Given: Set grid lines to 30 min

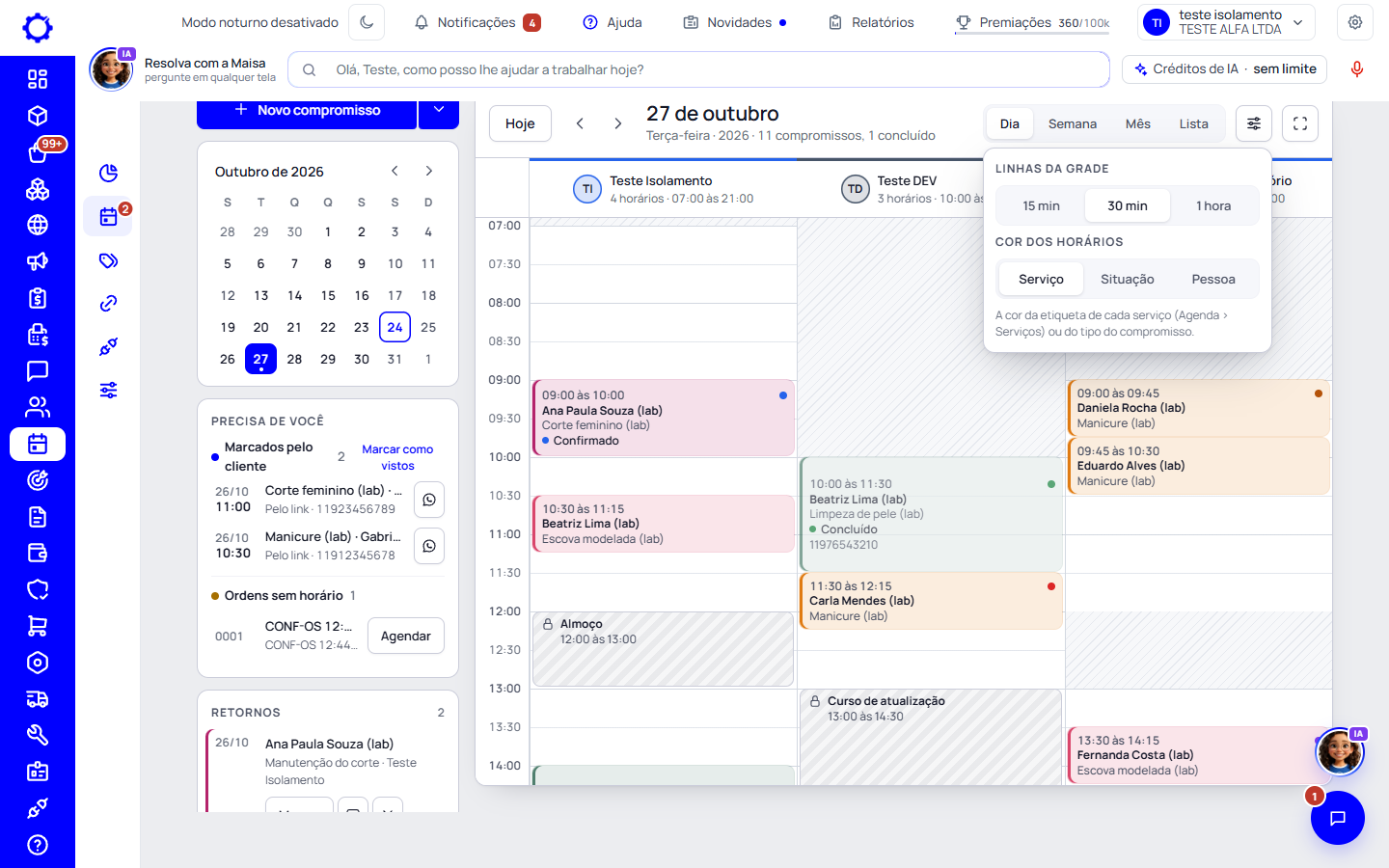Looking at the screenshot, I should (x=1128, y=205).
